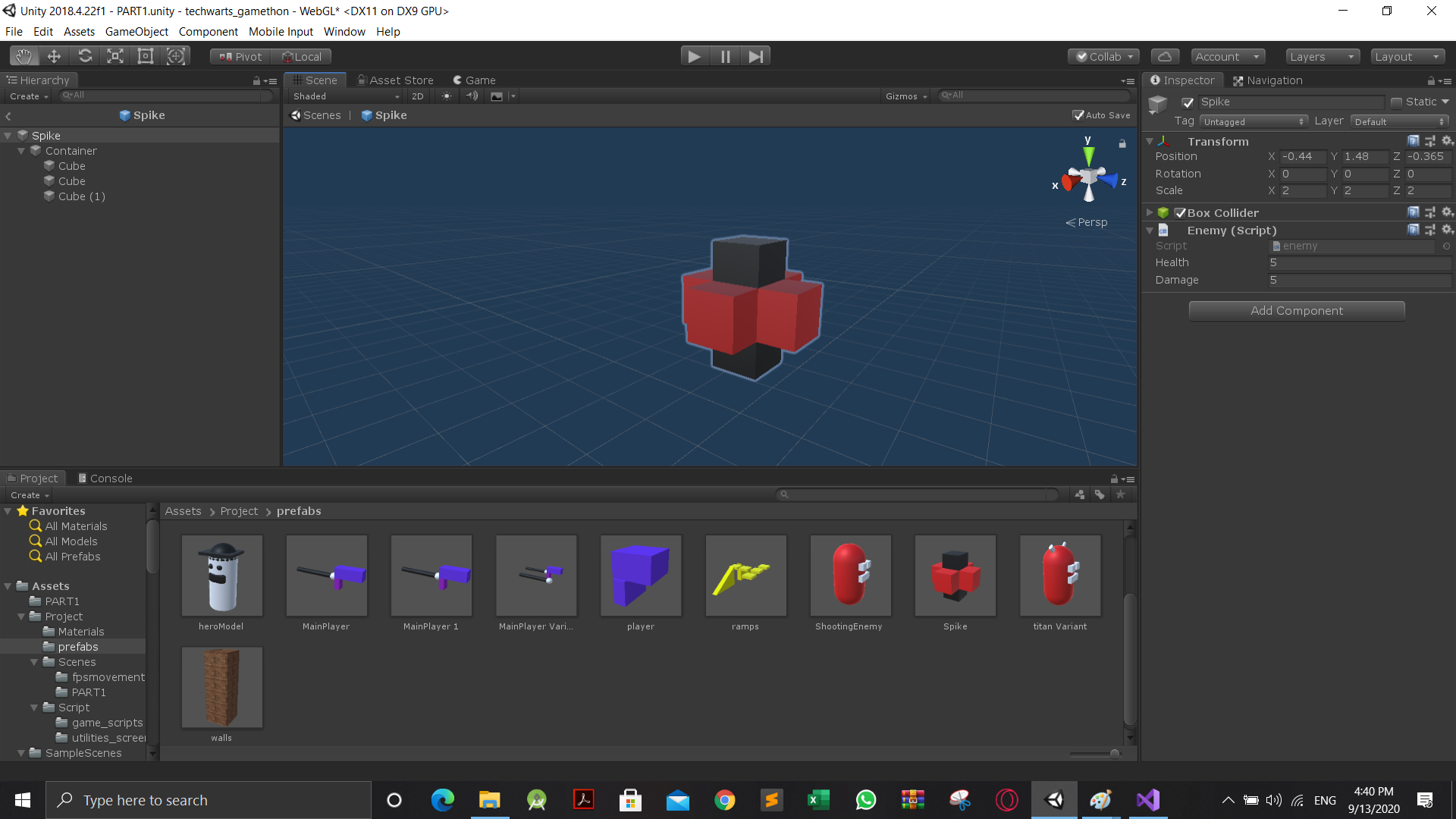The height and width of the screenshot is (819, 1456).
Task: Toggle the Auto Save checkbox
Action: pyautogui.click(x=1078, y=115)
